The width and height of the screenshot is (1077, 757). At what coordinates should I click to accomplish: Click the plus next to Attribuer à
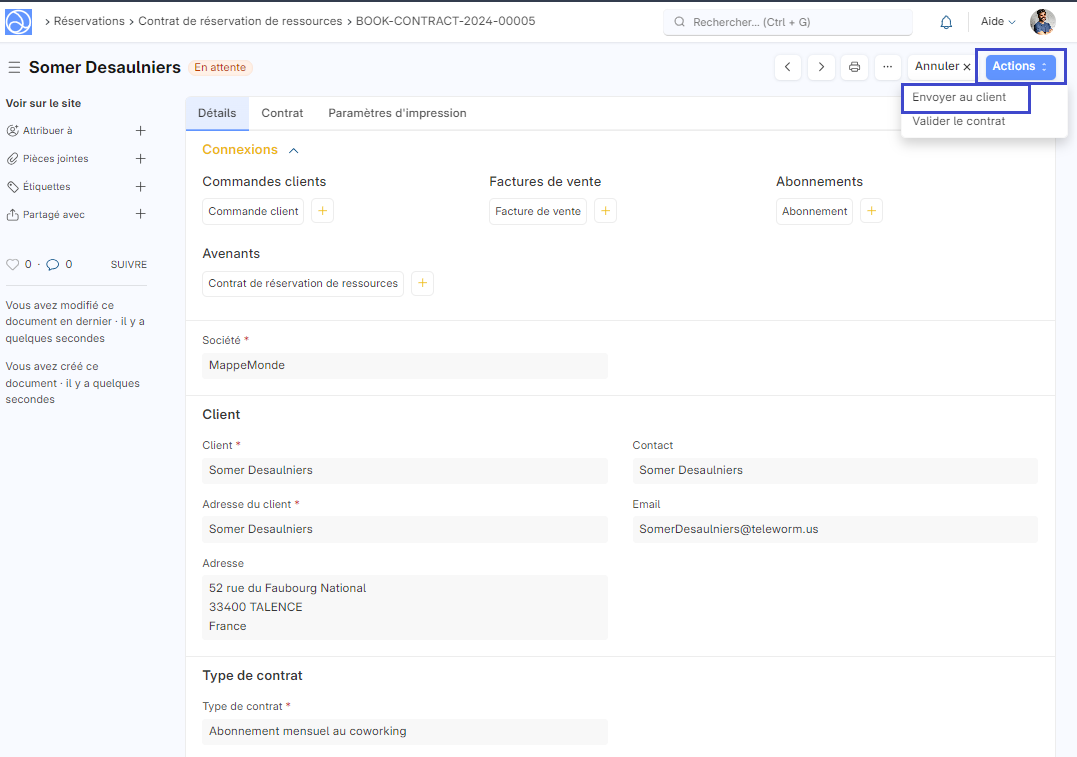140,131
